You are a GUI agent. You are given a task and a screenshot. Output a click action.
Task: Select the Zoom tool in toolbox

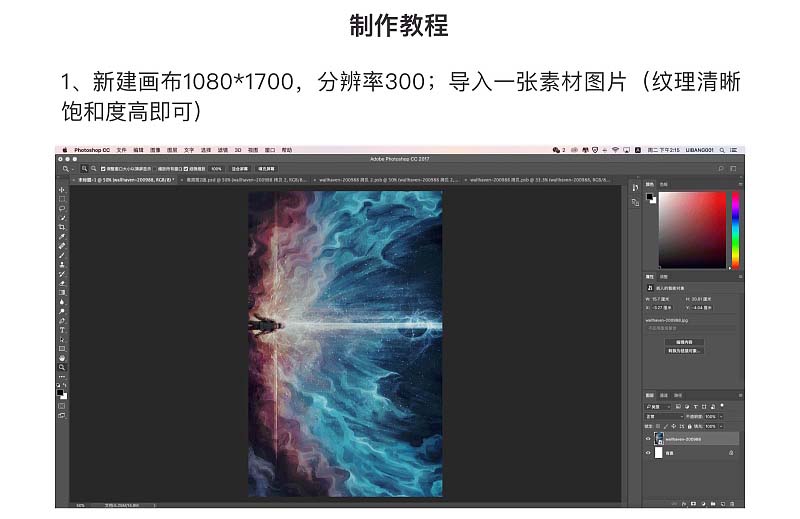pos(62,367)
